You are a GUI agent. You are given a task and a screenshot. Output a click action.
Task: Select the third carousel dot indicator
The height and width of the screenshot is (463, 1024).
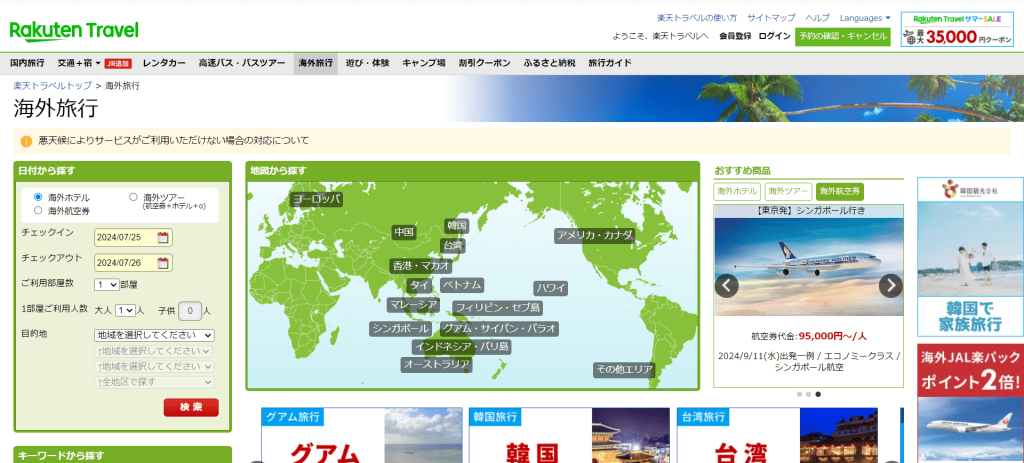click(818, 394)
